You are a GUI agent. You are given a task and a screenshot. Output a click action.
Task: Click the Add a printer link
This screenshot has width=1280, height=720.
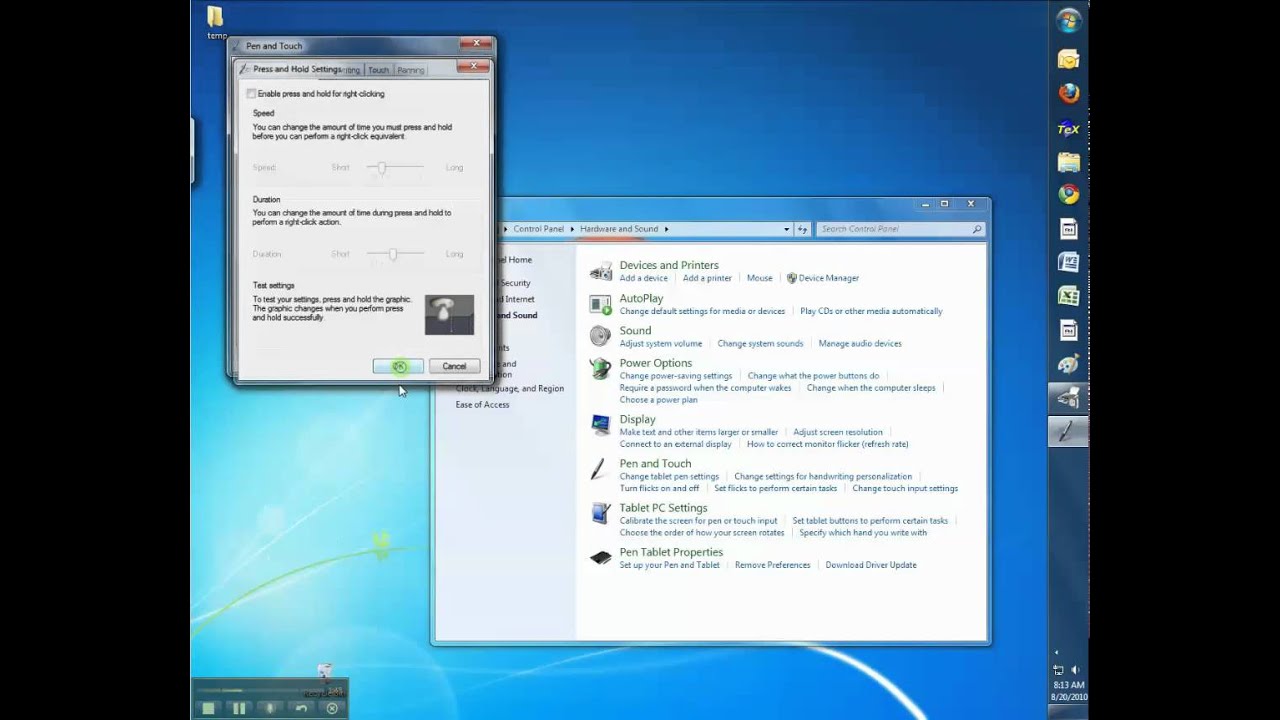coord(707,278)
